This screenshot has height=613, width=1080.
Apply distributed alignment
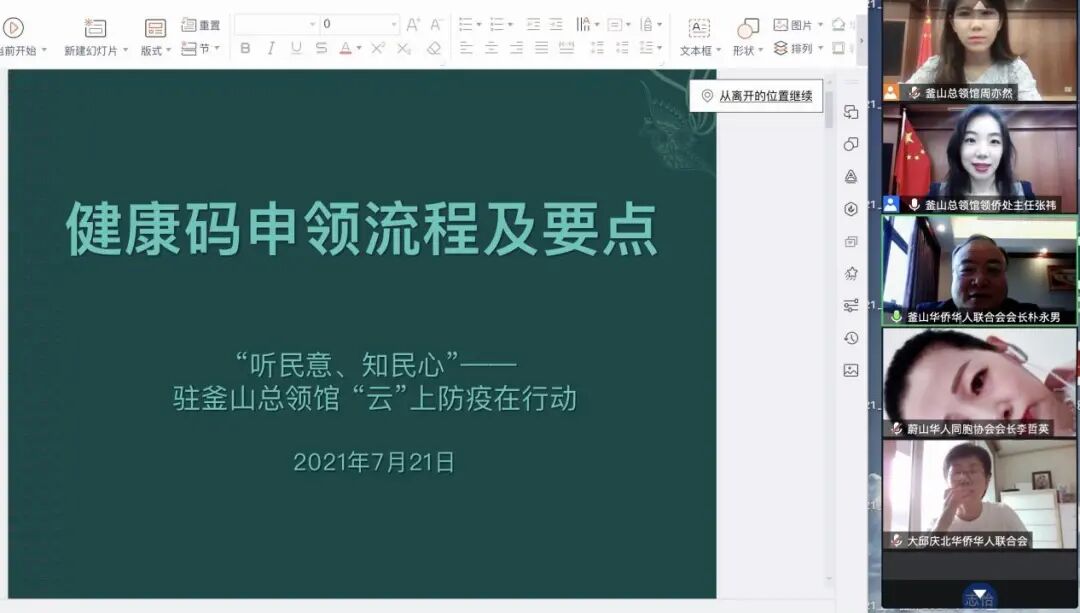click(567, 48)
